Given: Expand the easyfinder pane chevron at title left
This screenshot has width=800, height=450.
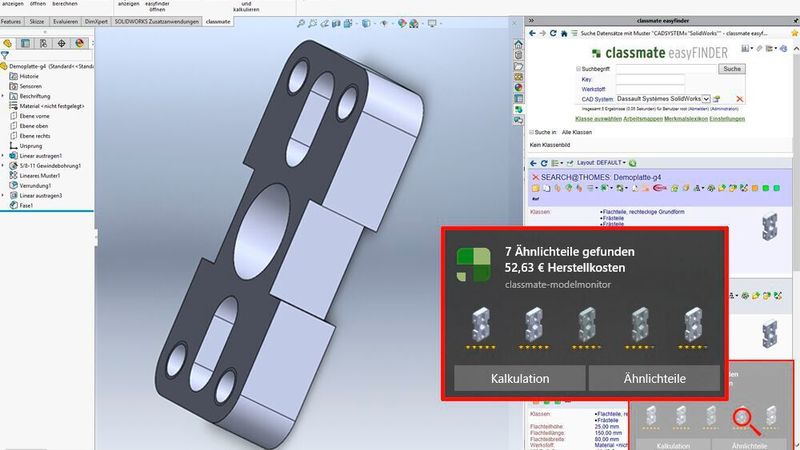Looking at the screenshot, I should tap(531, 20).
